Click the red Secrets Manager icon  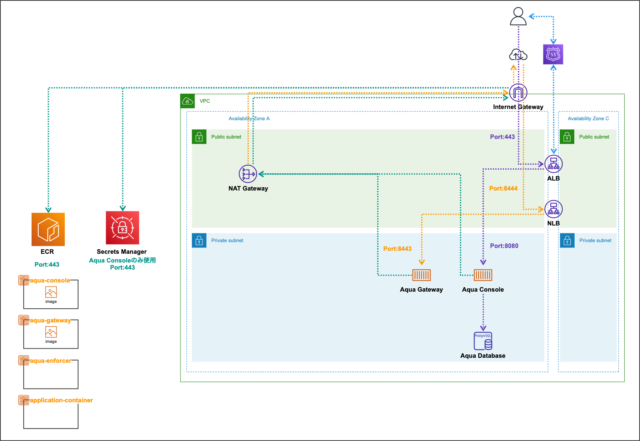(x=122, y=227)
